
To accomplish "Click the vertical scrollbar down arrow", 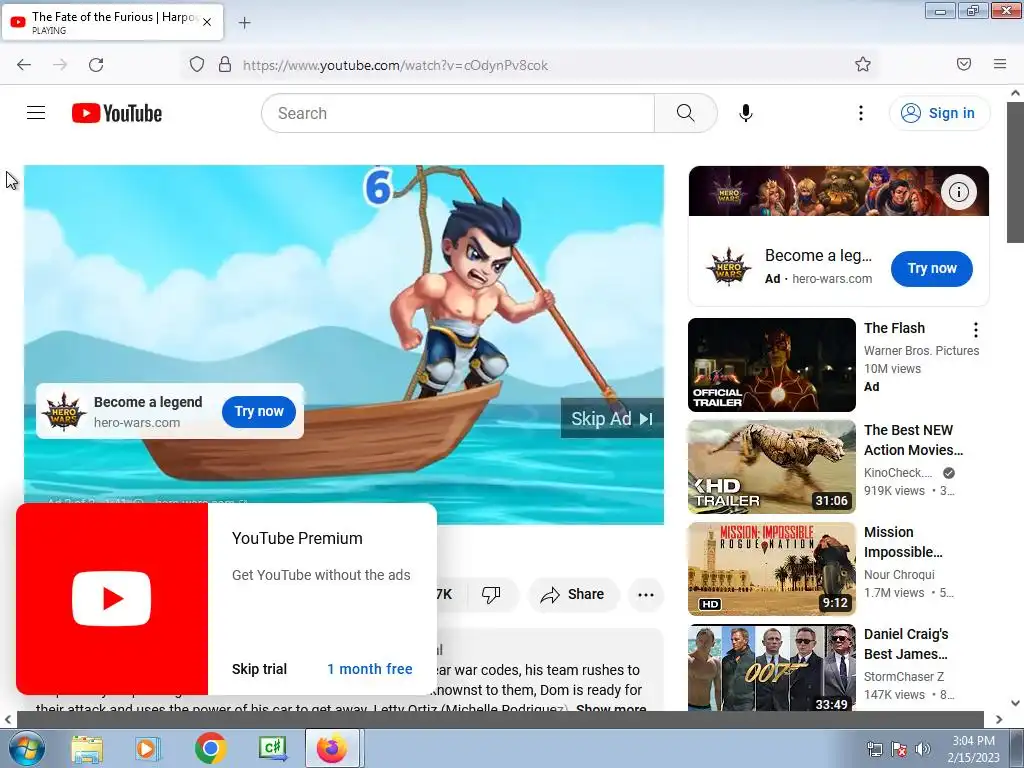I will [1016, 703].
